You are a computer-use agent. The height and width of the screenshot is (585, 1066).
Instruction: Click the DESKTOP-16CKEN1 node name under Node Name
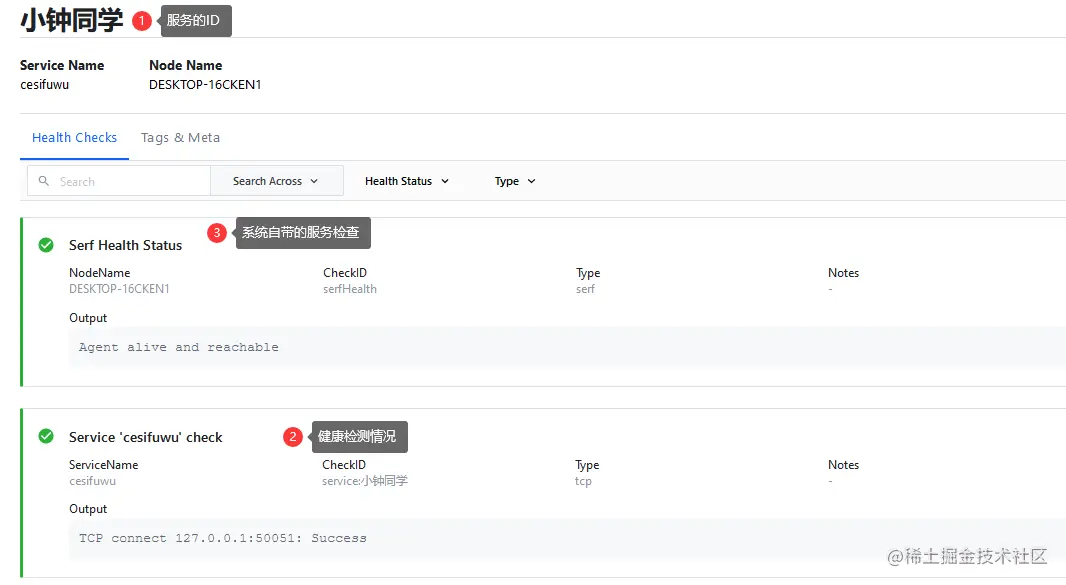coord(205,85)
